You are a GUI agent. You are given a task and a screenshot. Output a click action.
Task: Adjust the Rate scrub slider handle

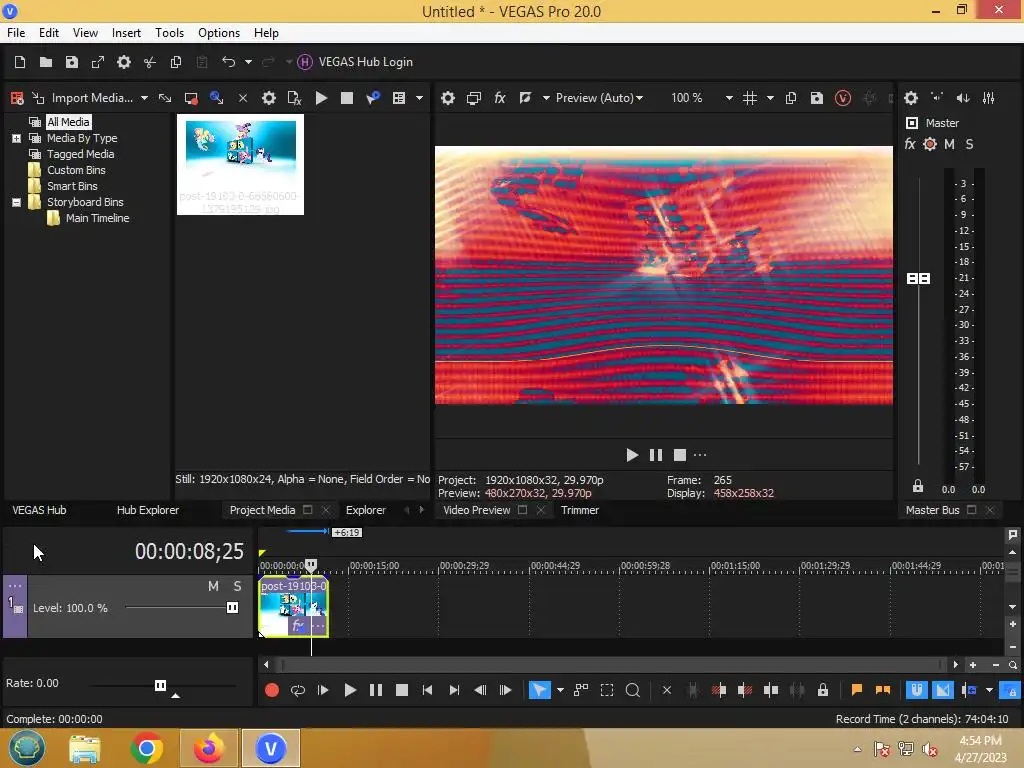[160, 685]
